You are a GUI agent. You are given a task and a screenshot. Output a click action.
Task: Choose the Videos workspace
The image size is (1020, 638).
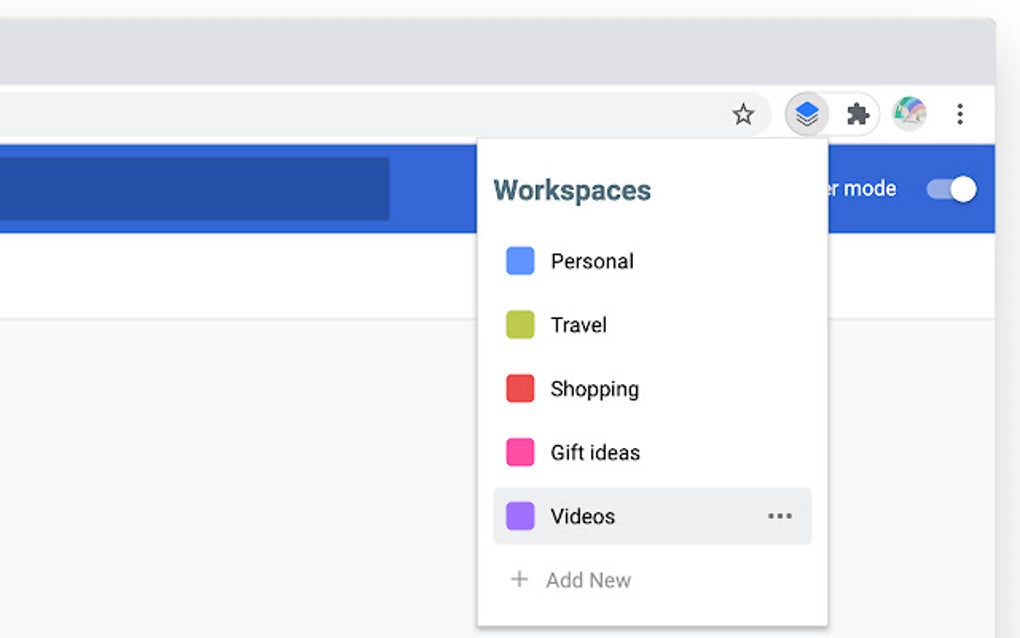(x=583, y=516)
